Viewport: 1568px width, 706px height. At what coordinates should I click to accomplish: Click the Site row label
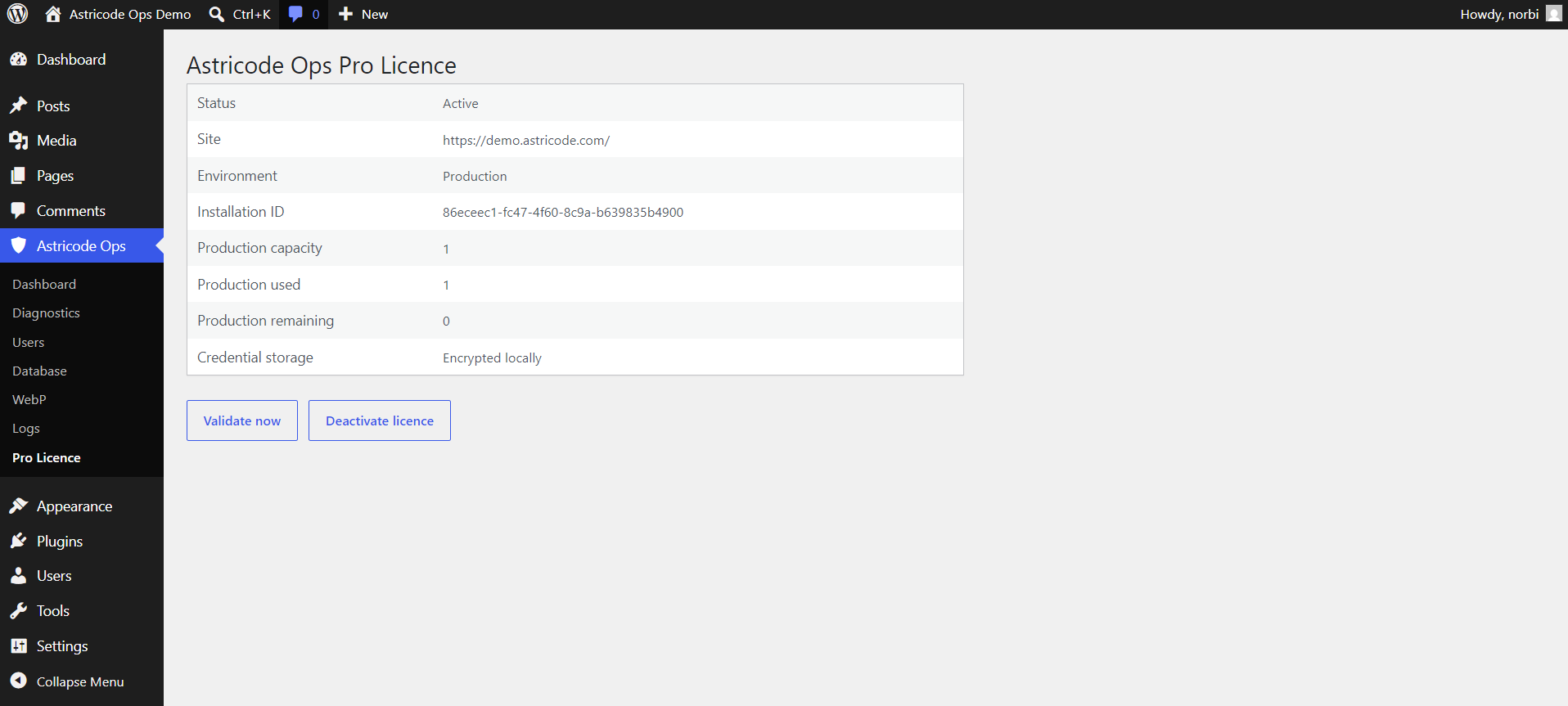click(209, 139)
